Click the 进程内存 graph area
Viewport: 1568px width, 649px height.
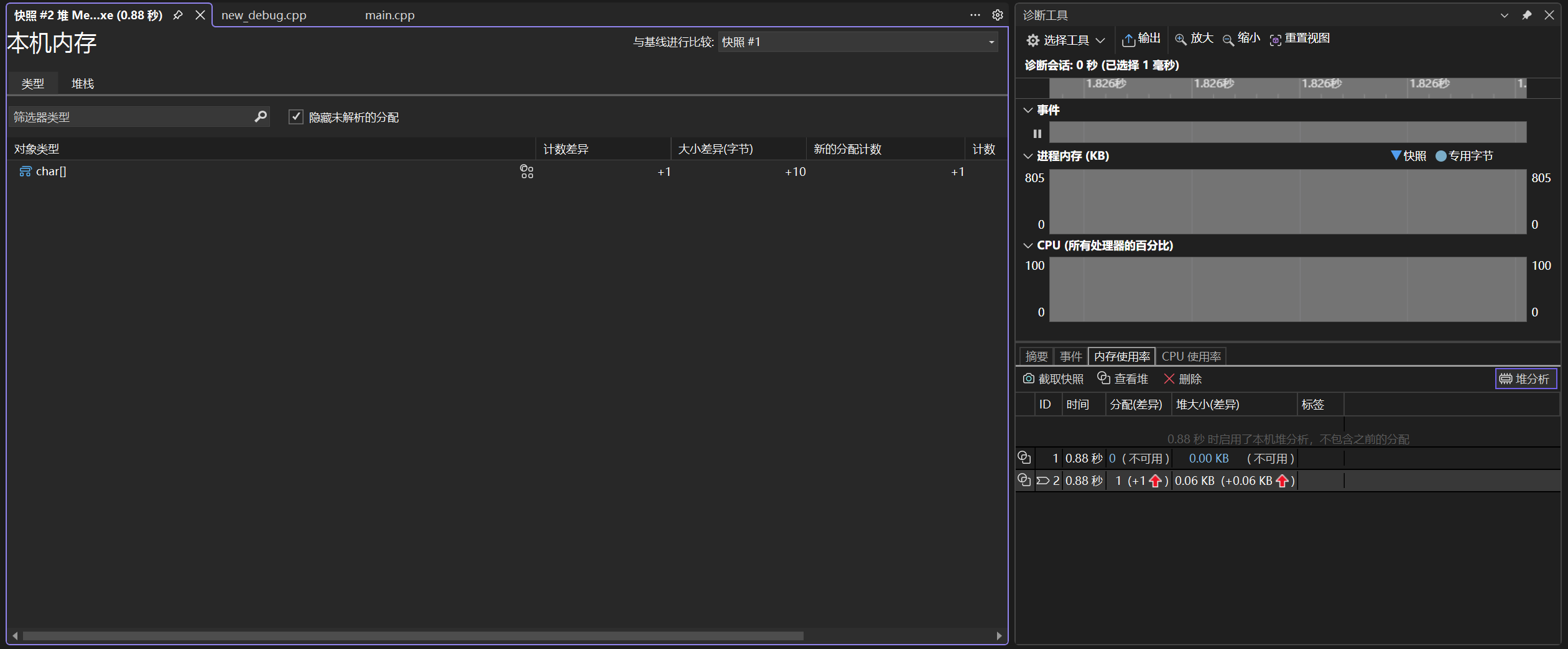coord(1287,201)
